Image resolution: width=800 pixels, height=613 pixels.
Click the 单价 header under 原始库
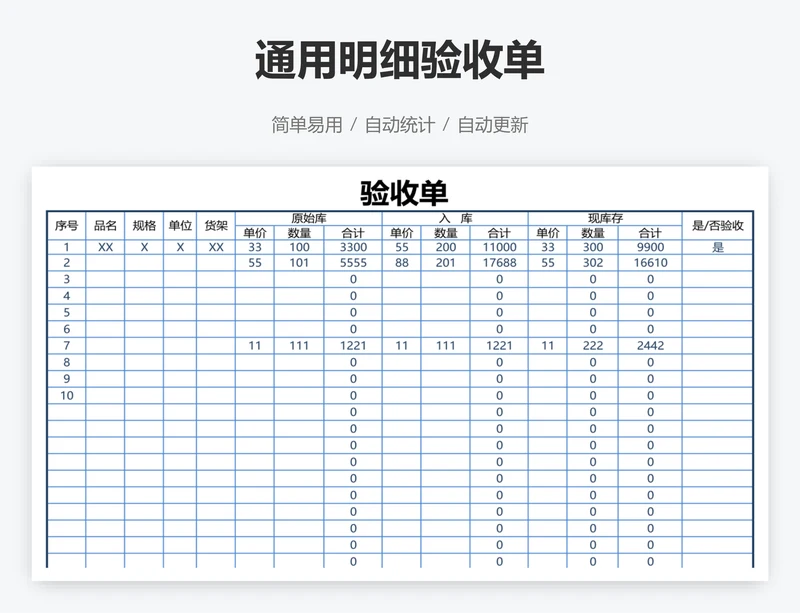[x=255, y=233]
